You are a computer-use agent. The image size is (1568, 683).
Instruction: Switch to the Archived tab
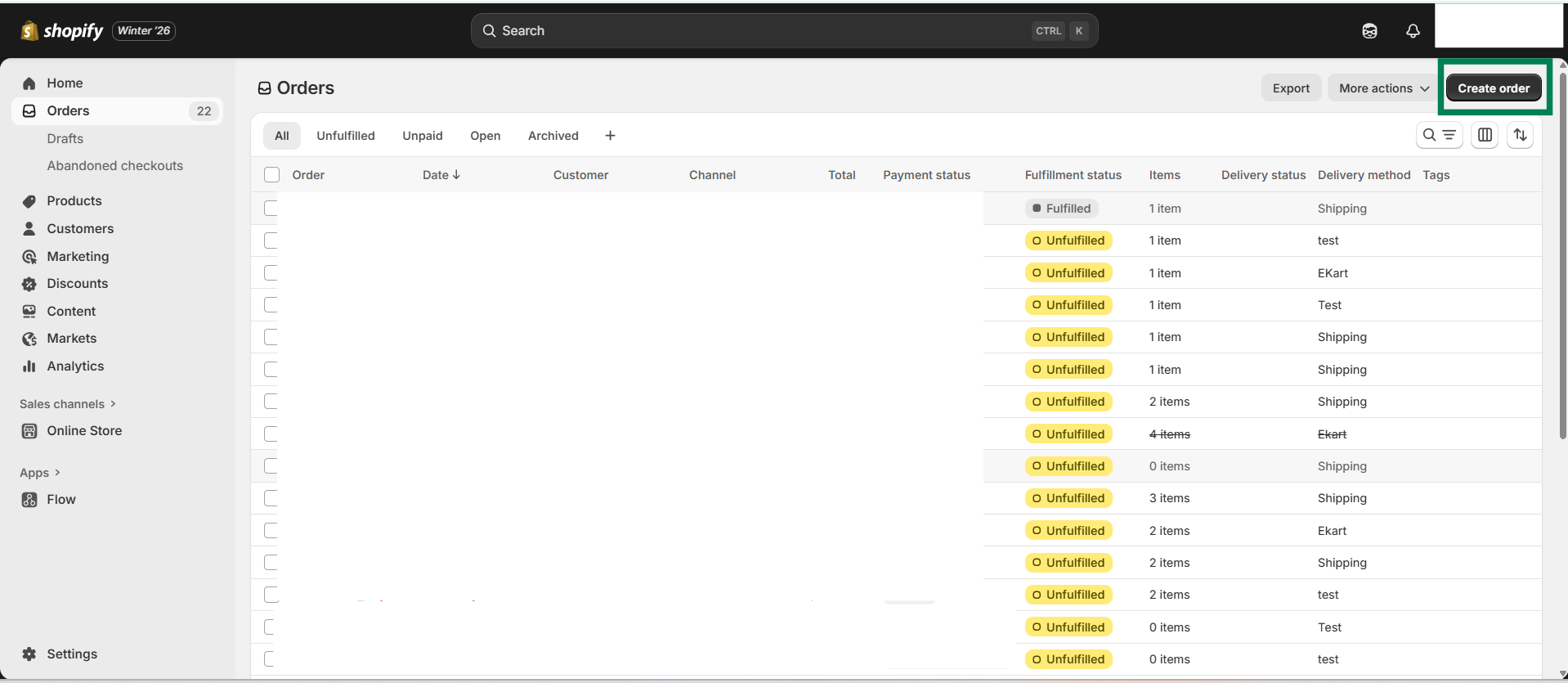pyautogui.click(x=553, y=136)
